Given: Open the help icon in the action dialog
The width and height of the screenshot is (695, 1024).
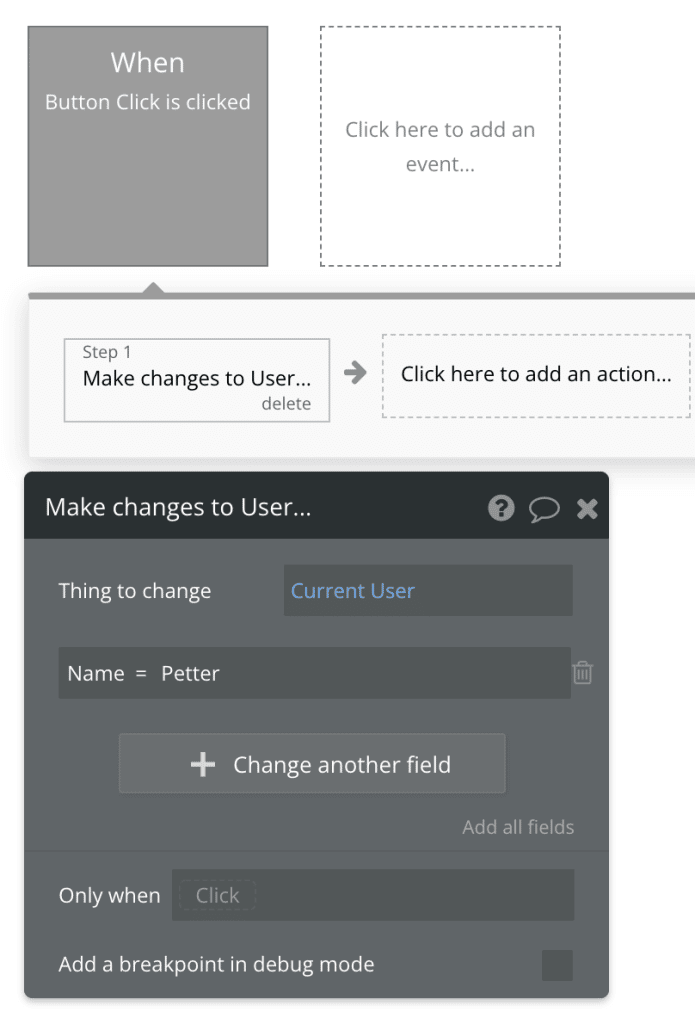Looking at the screenshot, I should click(501, 508).
